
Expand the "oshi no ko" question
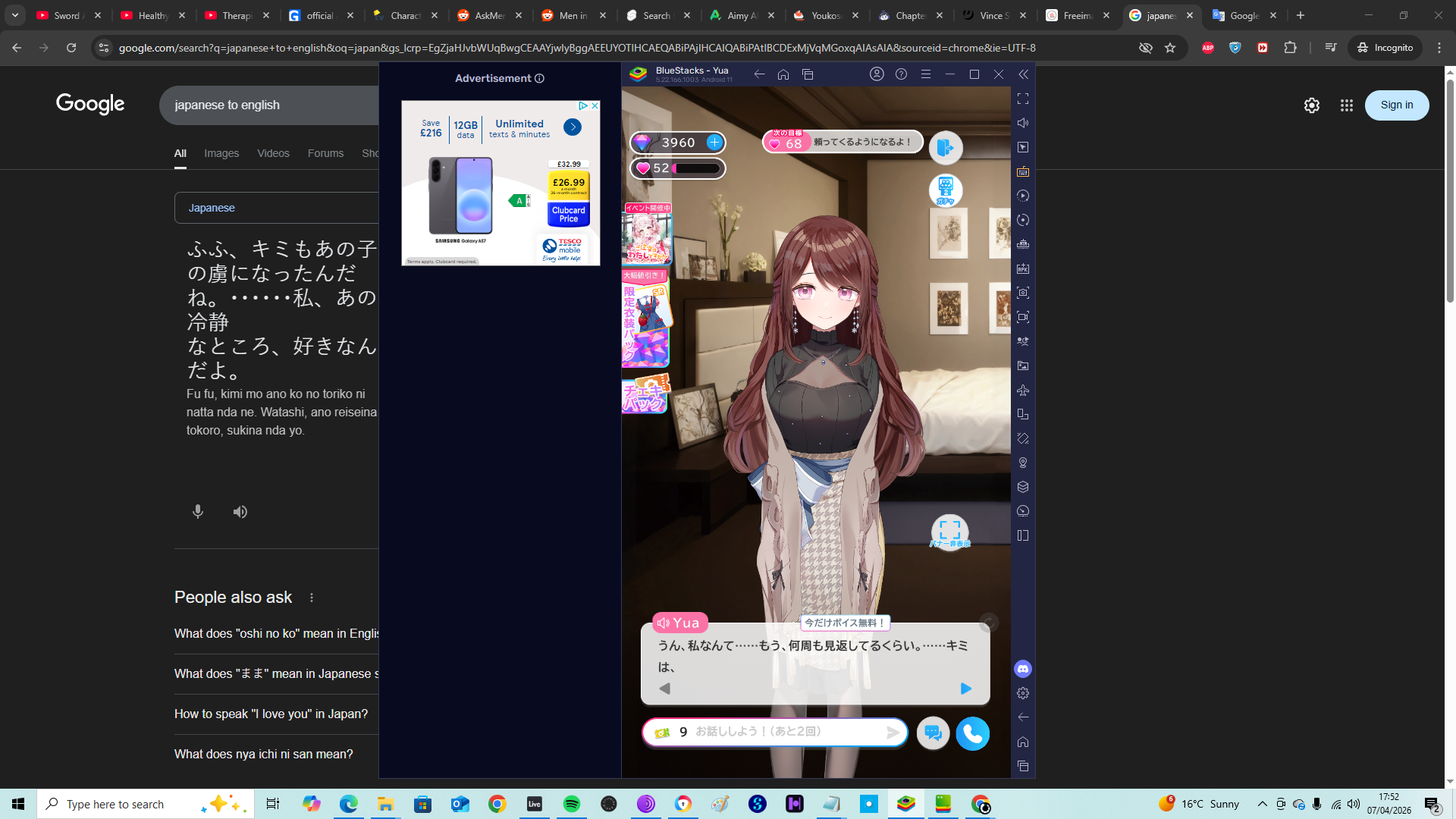point(276,633)
